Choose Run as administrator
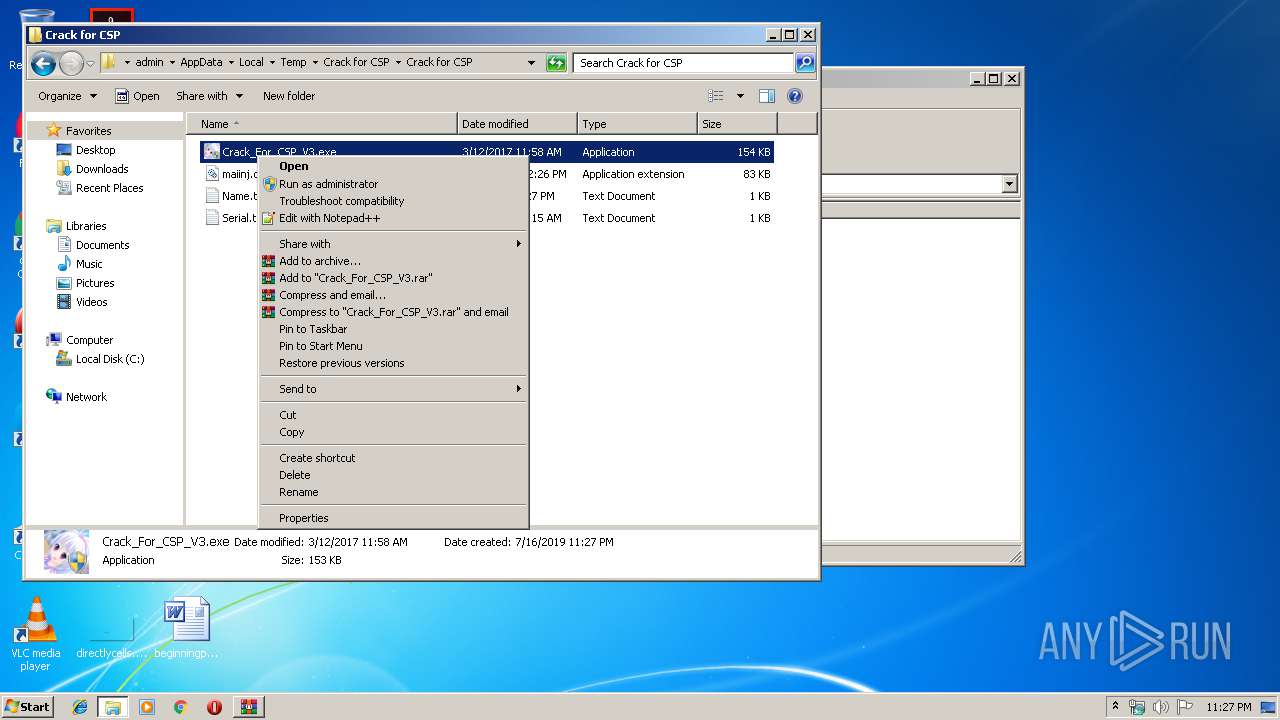 tap(392, 184)
